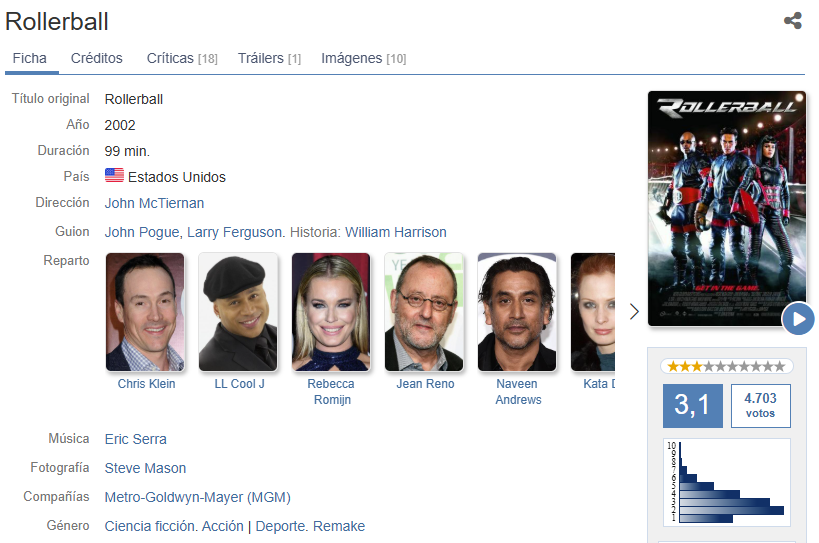Viewport: 819px width, 543px height.
Task: Click the 3,1 average score box
Action: pyautogui.click(x=693, y=406)
